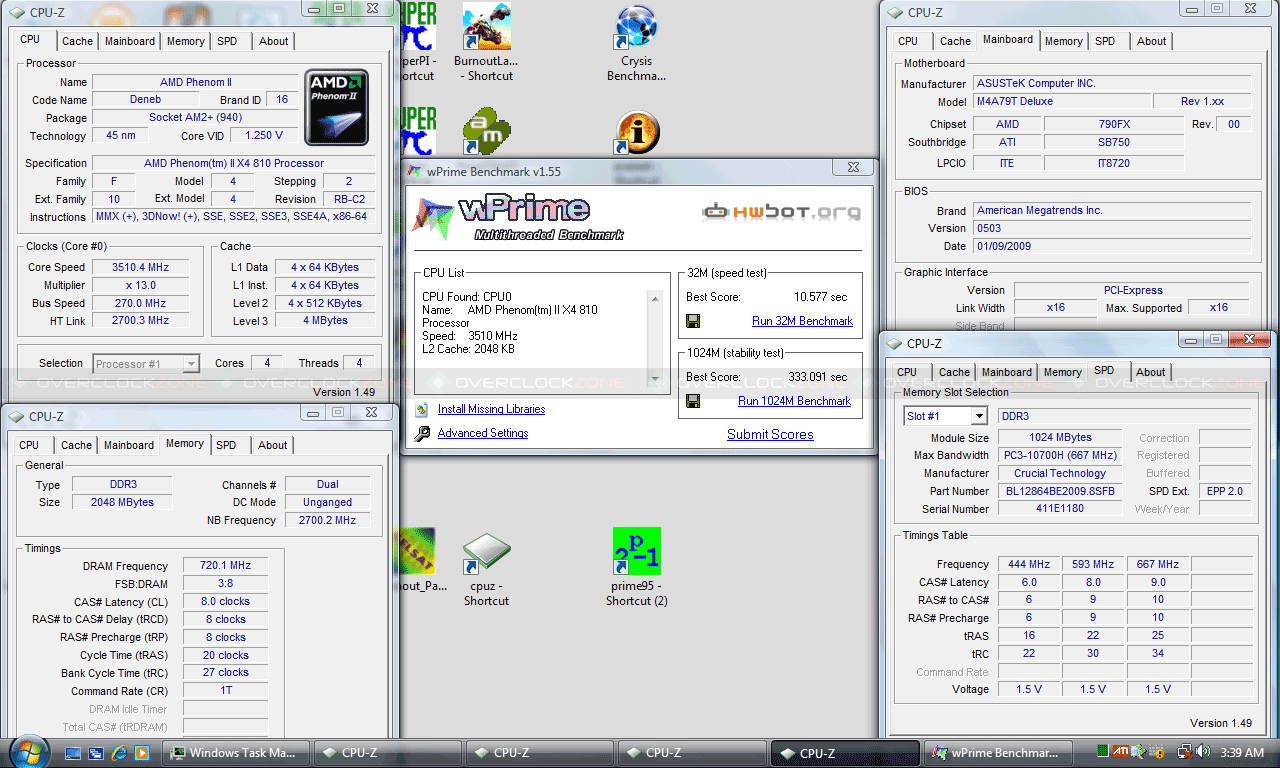
Task: Click Switch Between Windows quick launch icon
Action: click(x=96, y=753)
